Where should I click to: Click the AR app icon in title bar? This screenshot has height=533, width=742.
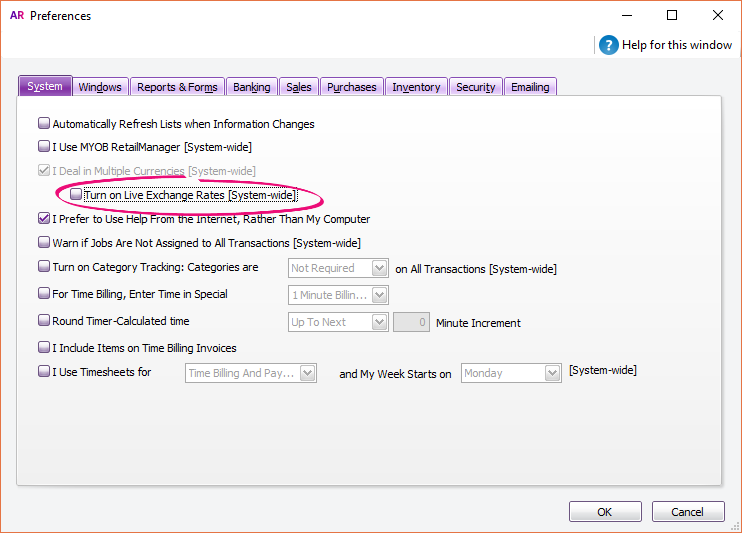click(x=16, y=16)
